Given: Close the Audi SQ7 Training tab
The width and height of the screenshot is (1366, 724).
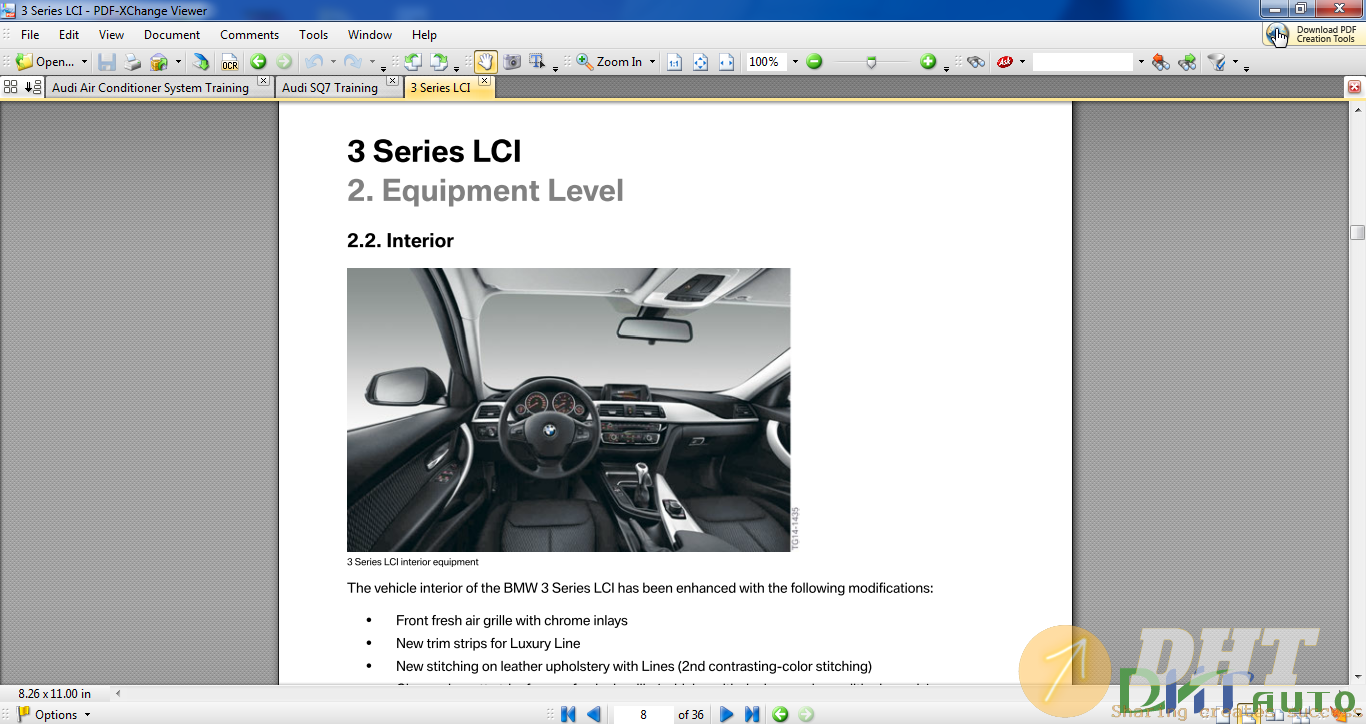Looking at the screenshot, I should coord(392,81).
